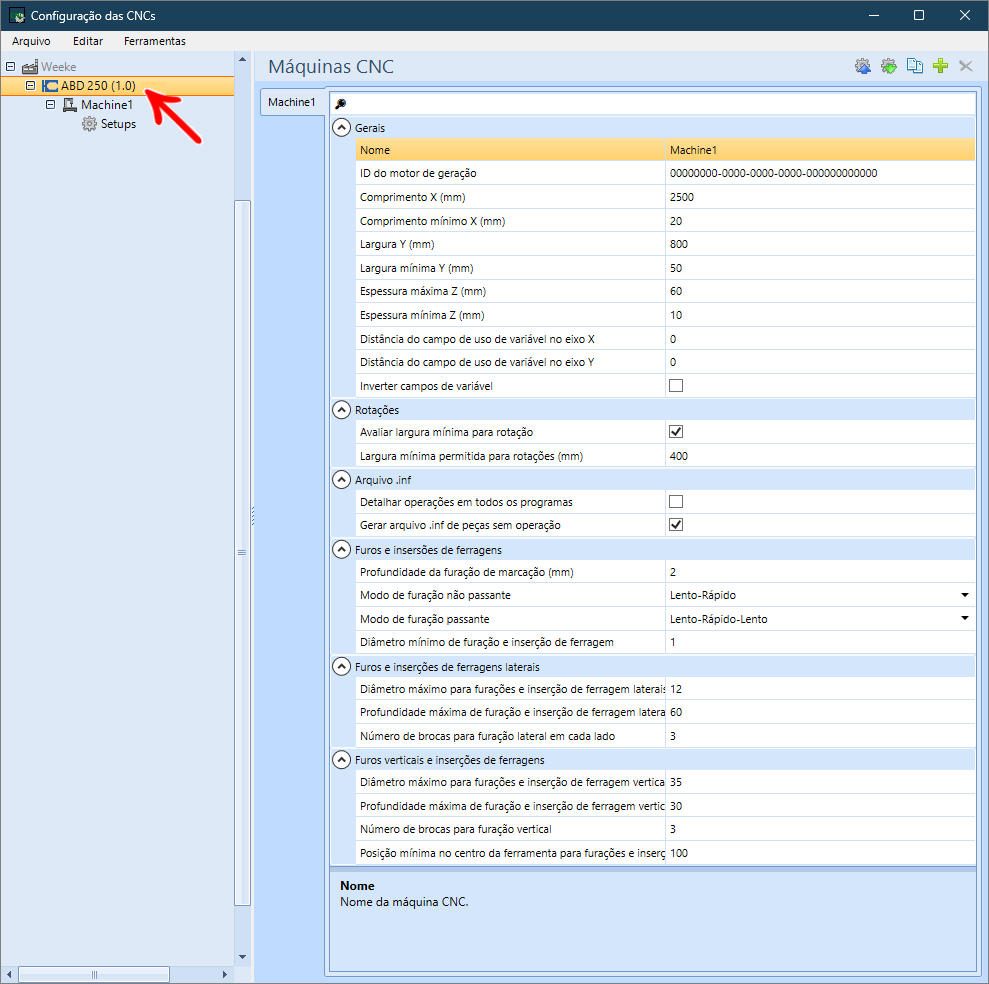Click the duplicate machine pages icon
Image resolution: width=989 pixels, height=984 pixels.
coord(915,66)
